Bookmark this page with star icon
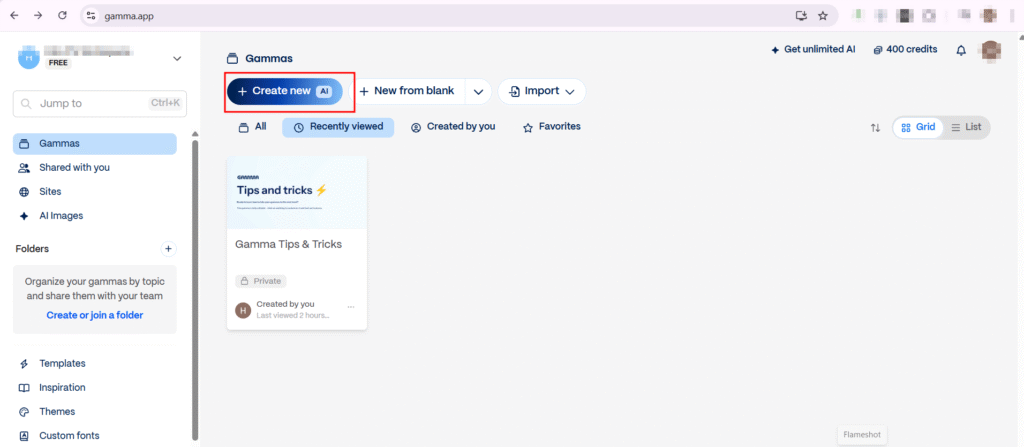Screen dimensions: 1024x447 (823, 16)
